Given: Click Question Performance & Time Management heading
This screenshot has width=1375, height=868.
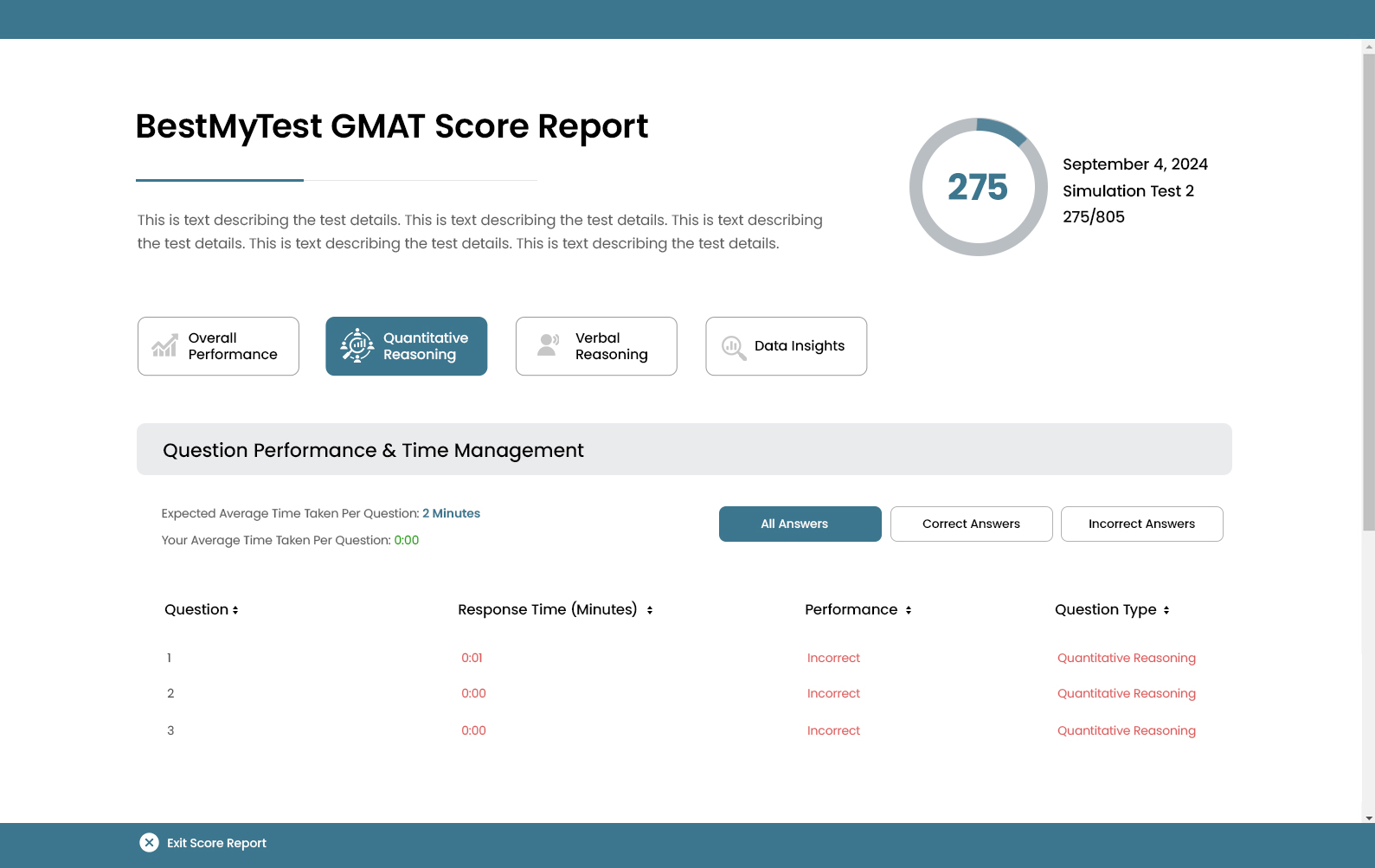Looking at the screenshot, I should [x=373, y=450].
